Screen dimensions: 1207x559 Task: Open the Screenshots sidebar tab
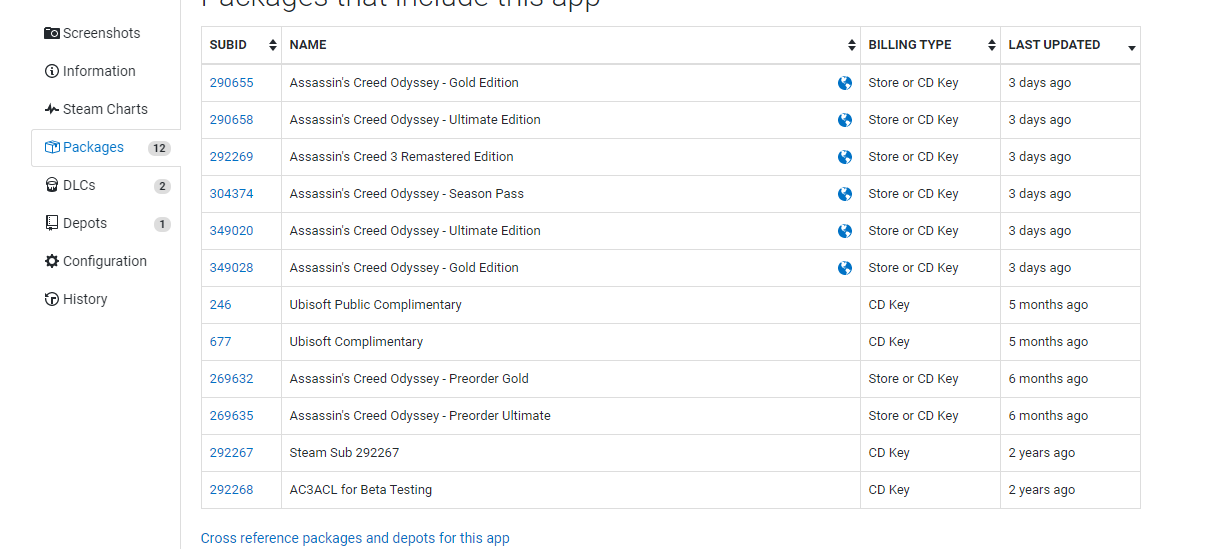click(x=106, y=33)
